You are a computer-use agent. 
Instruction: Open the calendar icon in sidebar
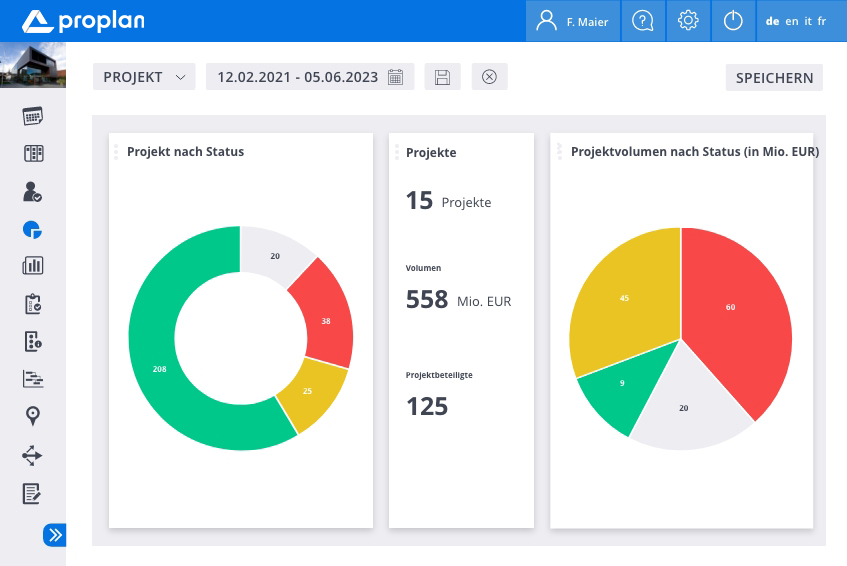tap(33, 116)
